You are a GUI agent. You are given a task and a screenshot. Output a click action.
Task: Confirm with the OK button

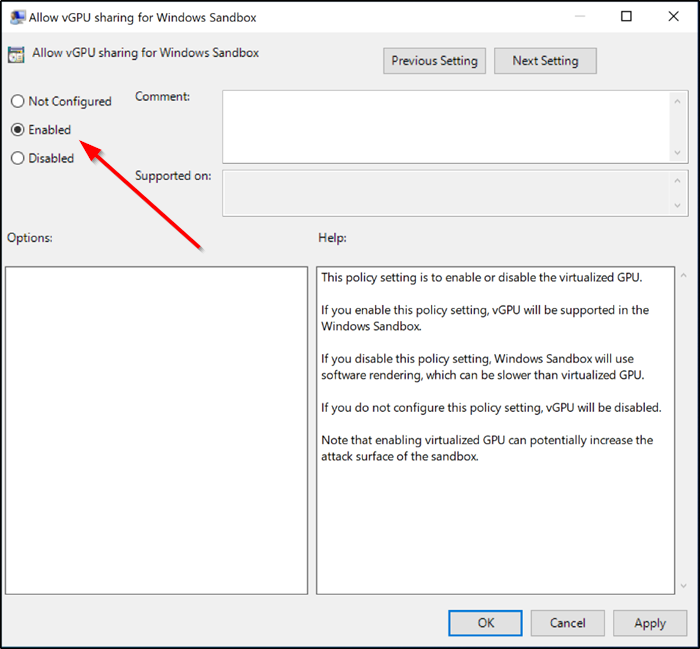coord(485,623)
